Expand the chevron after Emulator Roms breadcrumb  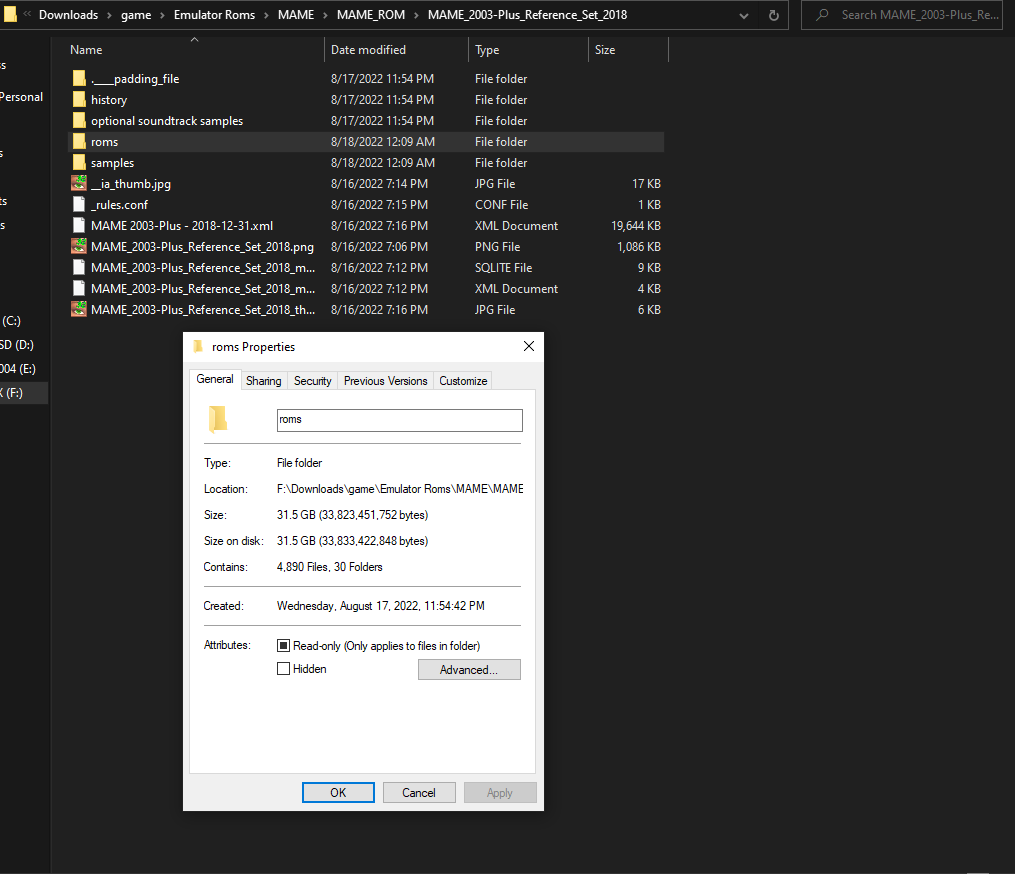[x=266, y=15]
